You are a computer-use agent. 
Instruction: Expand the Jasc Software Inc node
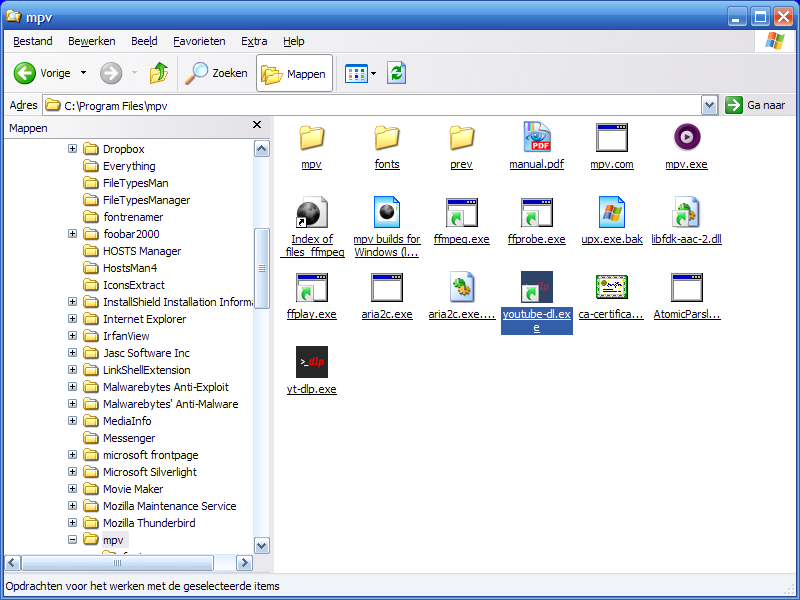point(72,353)
